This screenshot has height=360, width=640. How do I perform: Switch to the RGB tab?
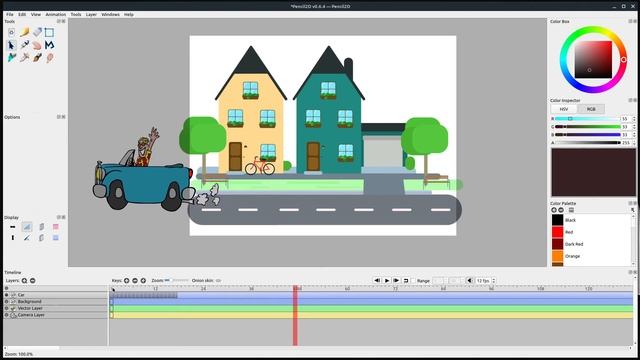[x=591, y=109]
